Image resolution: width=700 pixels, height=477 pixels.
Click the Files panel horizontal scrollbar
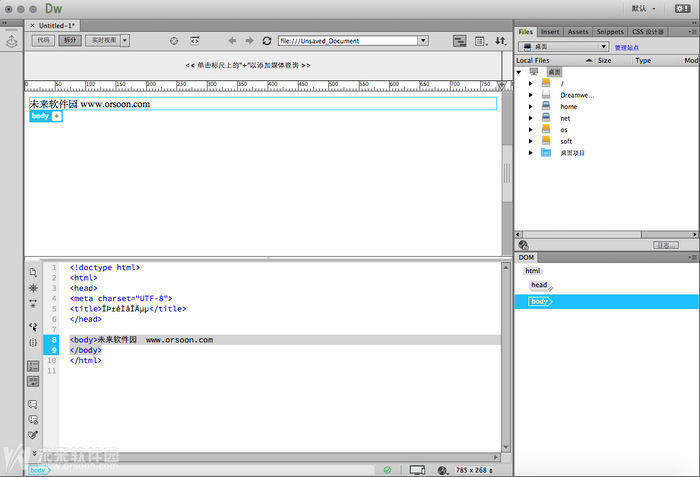pyautogui.click(x=606, y=234)
